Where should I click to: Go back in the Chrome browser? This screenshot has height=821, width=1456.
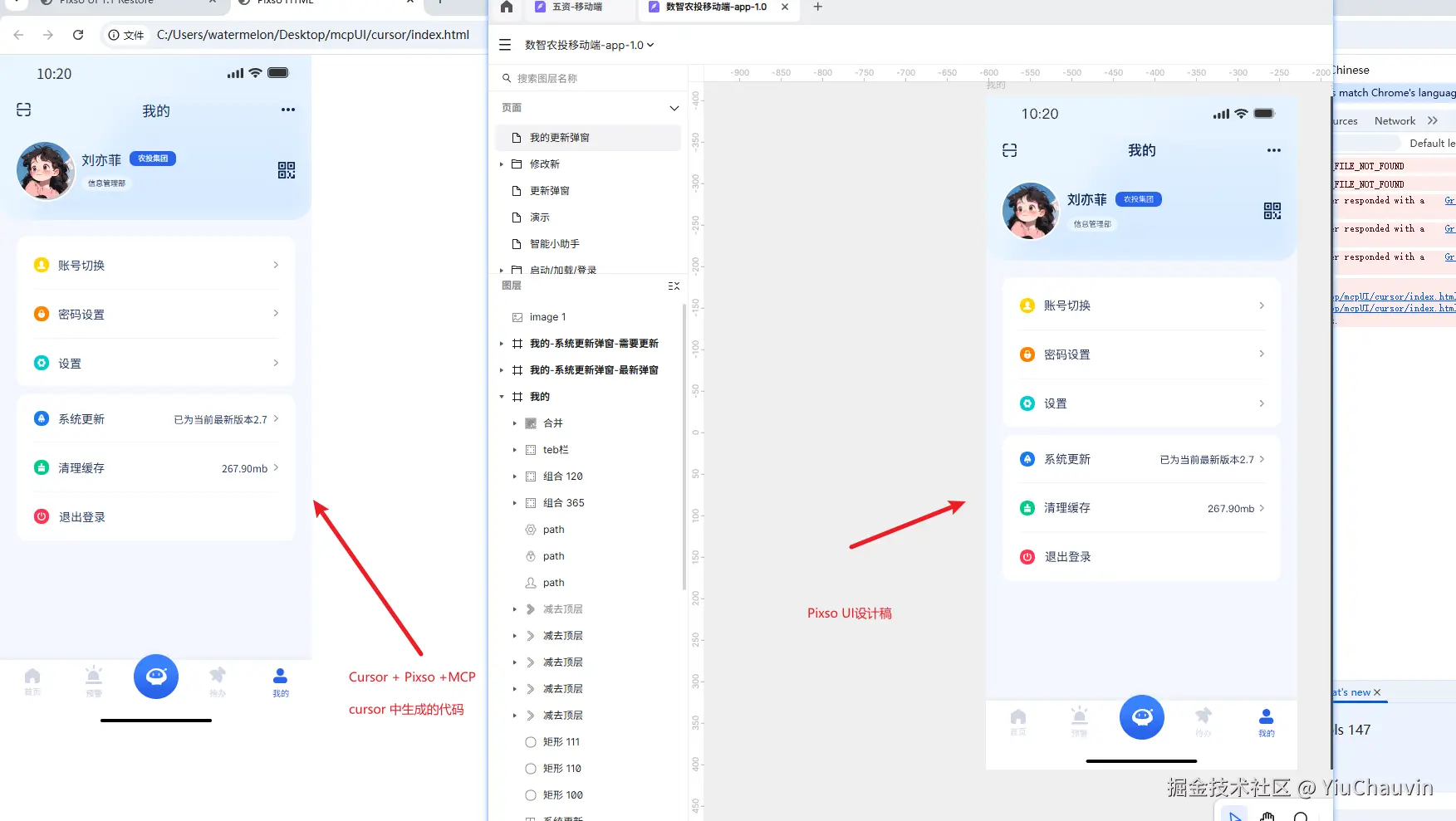pos(18,35)
